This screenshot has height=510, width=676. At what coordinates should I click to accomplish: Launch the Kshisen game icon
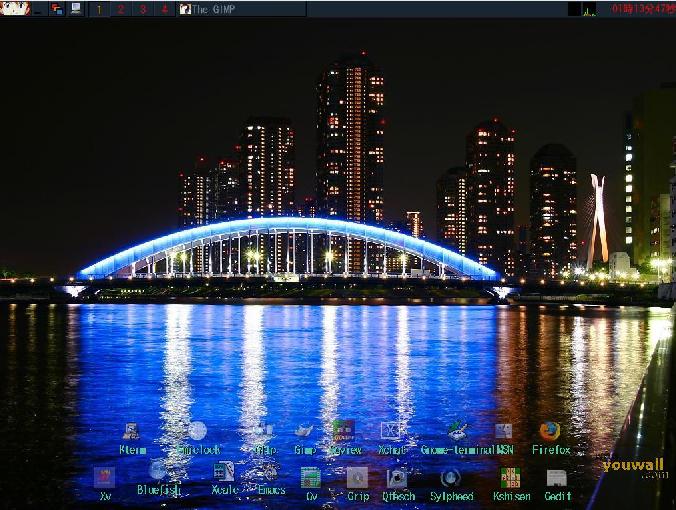(510, 478)
